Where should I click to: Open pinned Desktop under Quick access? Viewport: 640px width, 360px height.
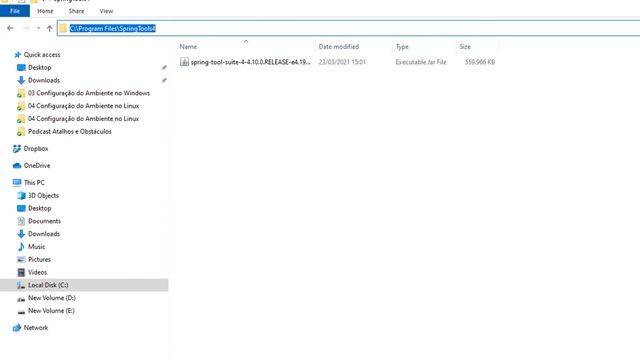click(x=40, y=67)
